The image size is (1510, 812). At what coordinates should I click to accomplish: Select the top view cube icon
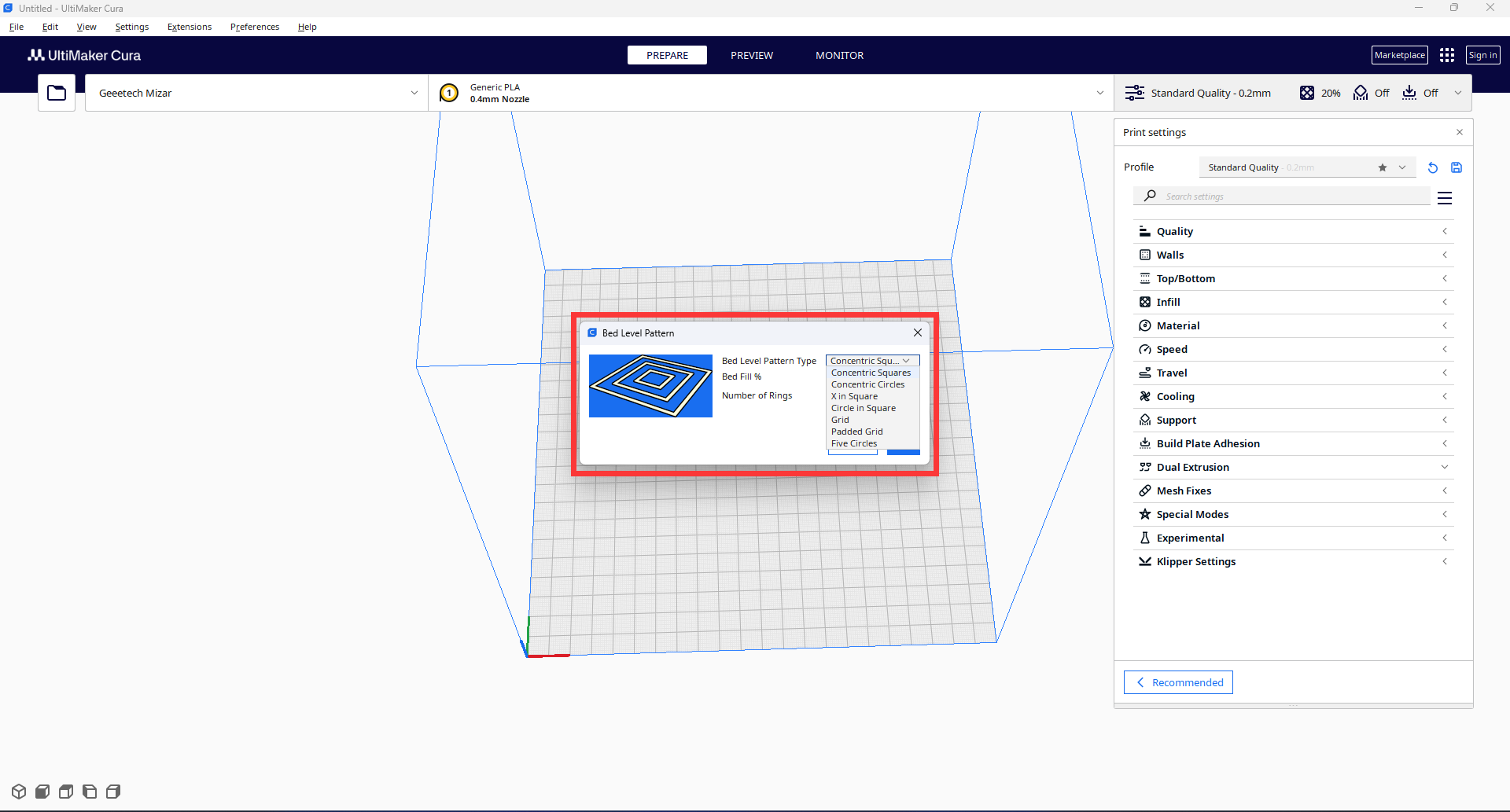pyautogui.click(x=66, y=792)
